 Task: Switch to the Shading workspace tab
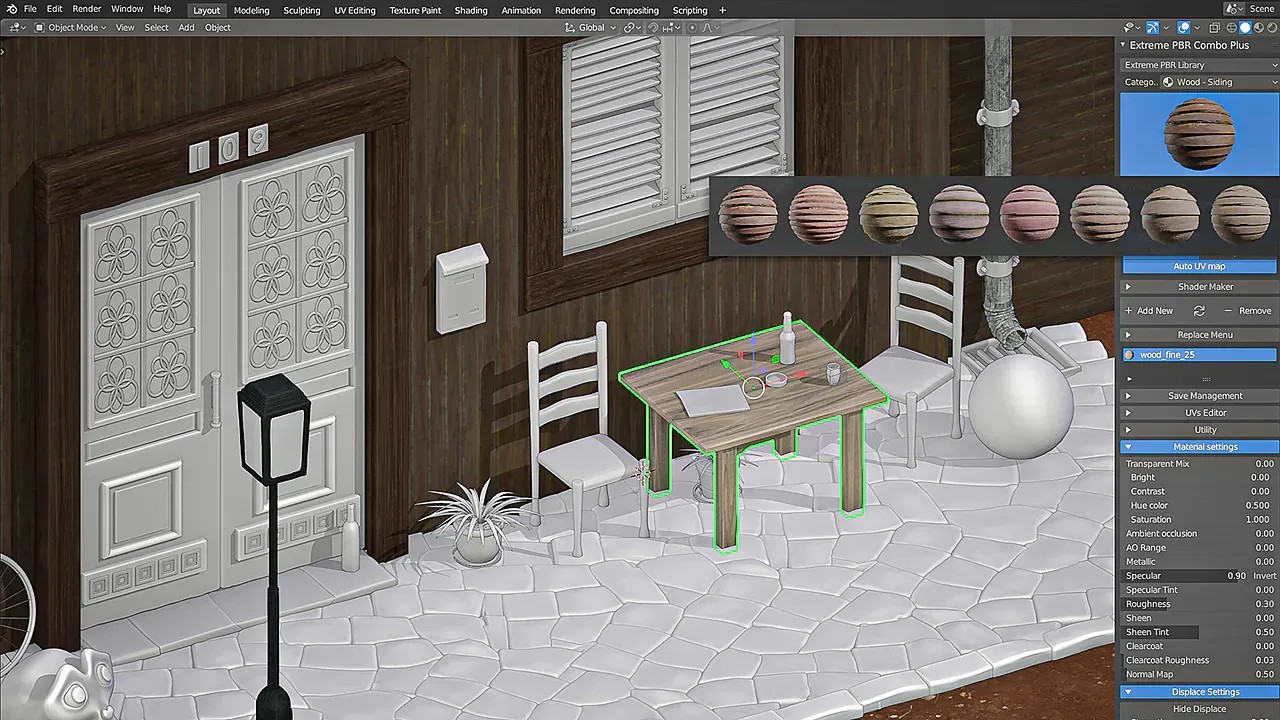pos(471,10)
